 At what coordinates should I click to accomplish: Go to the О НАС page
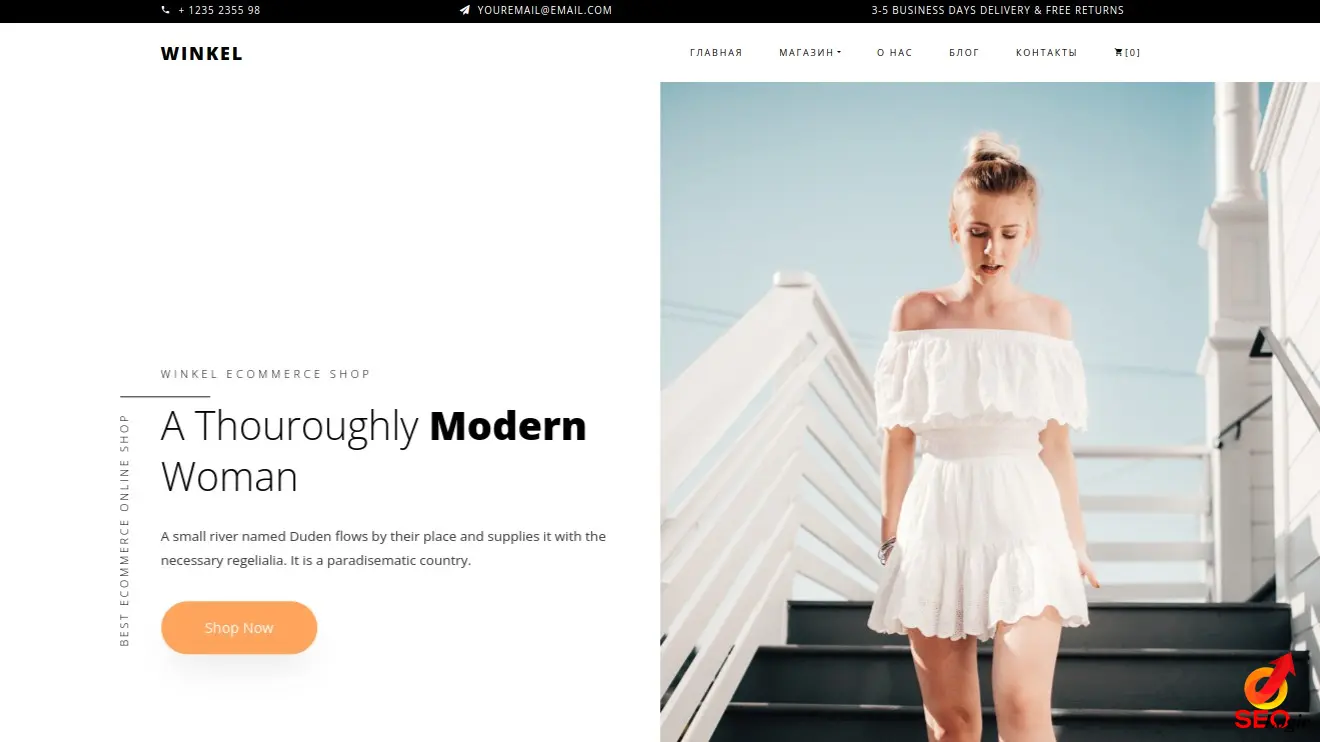895,53
